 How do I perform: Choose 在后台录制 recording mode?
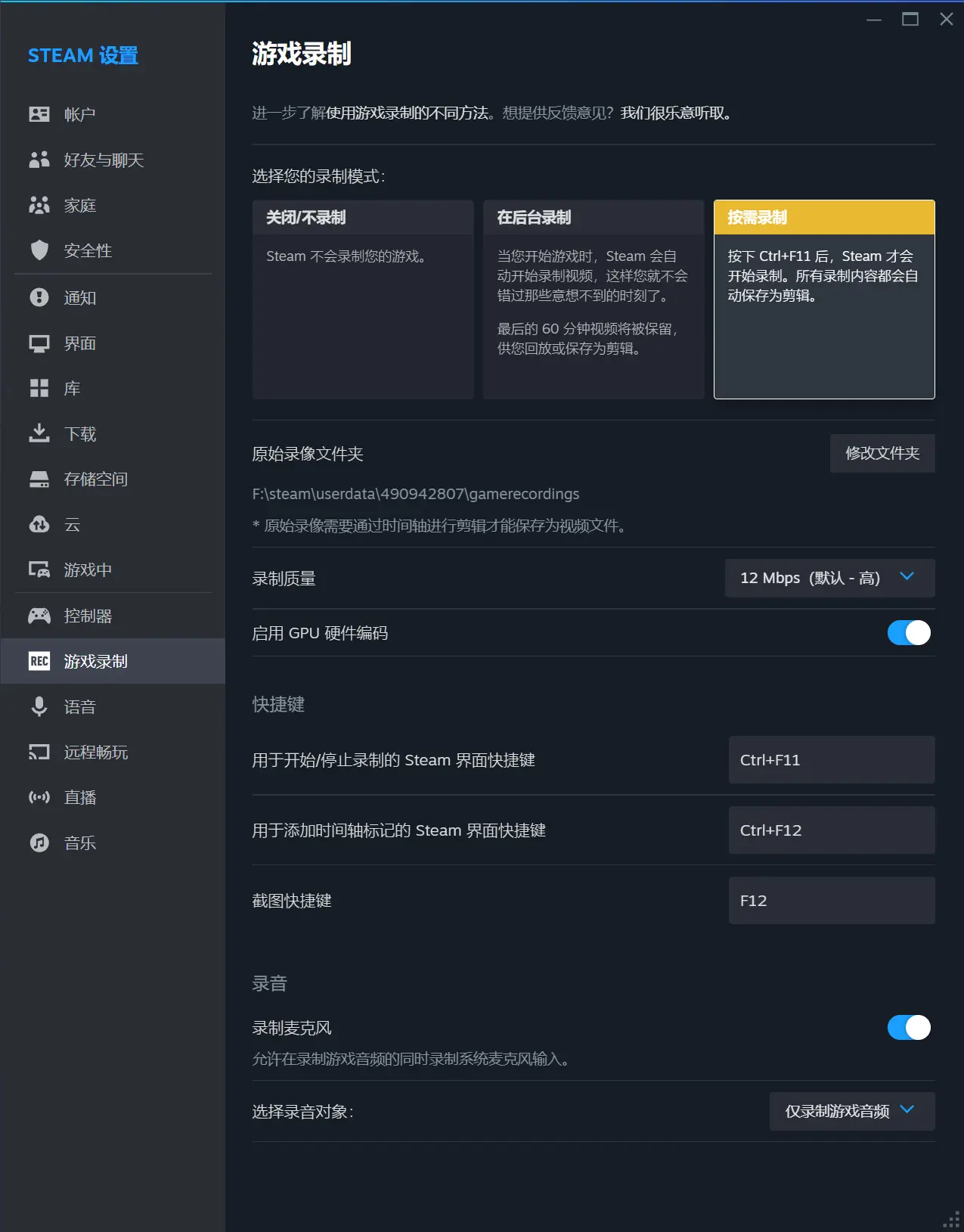point(594,299)
